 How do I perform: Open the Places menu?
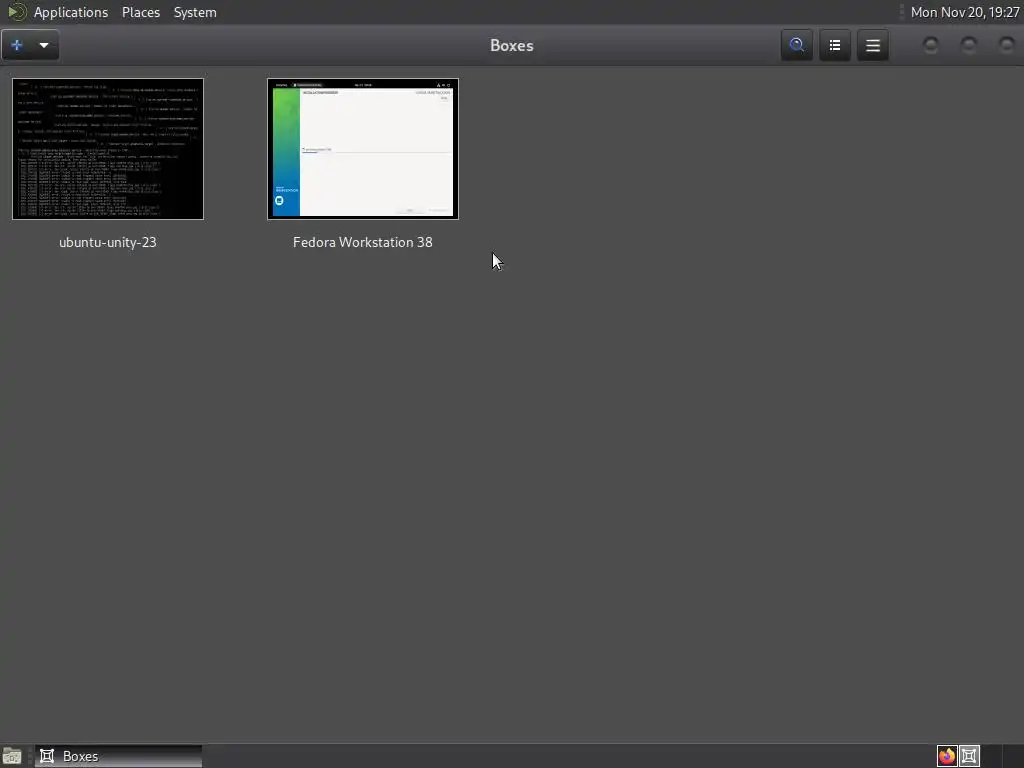pyautogui.click(x=141, y=12)
